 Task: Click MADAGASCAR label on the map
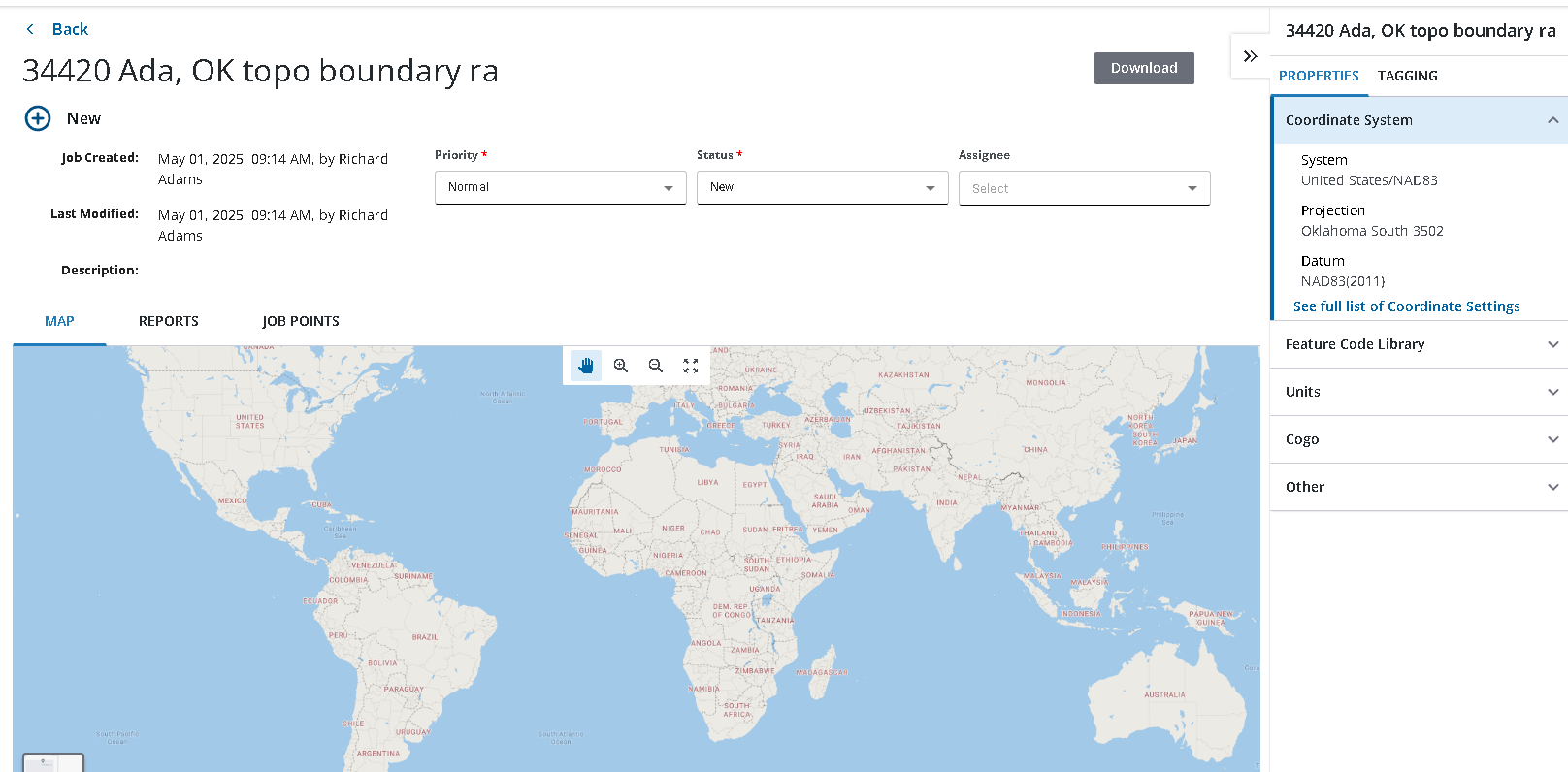[822, 672]
